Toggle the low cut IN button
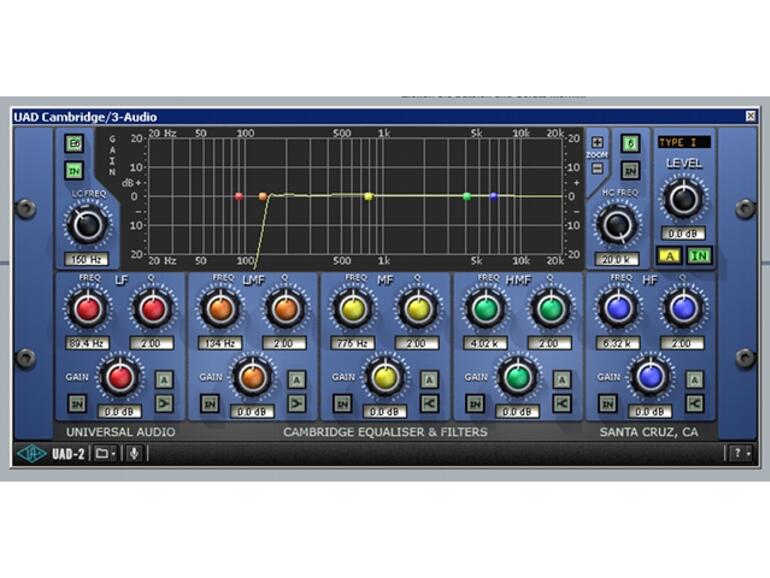Image resolution: width=770 pixels, height=578 pixels. click(x=75, y=170)
